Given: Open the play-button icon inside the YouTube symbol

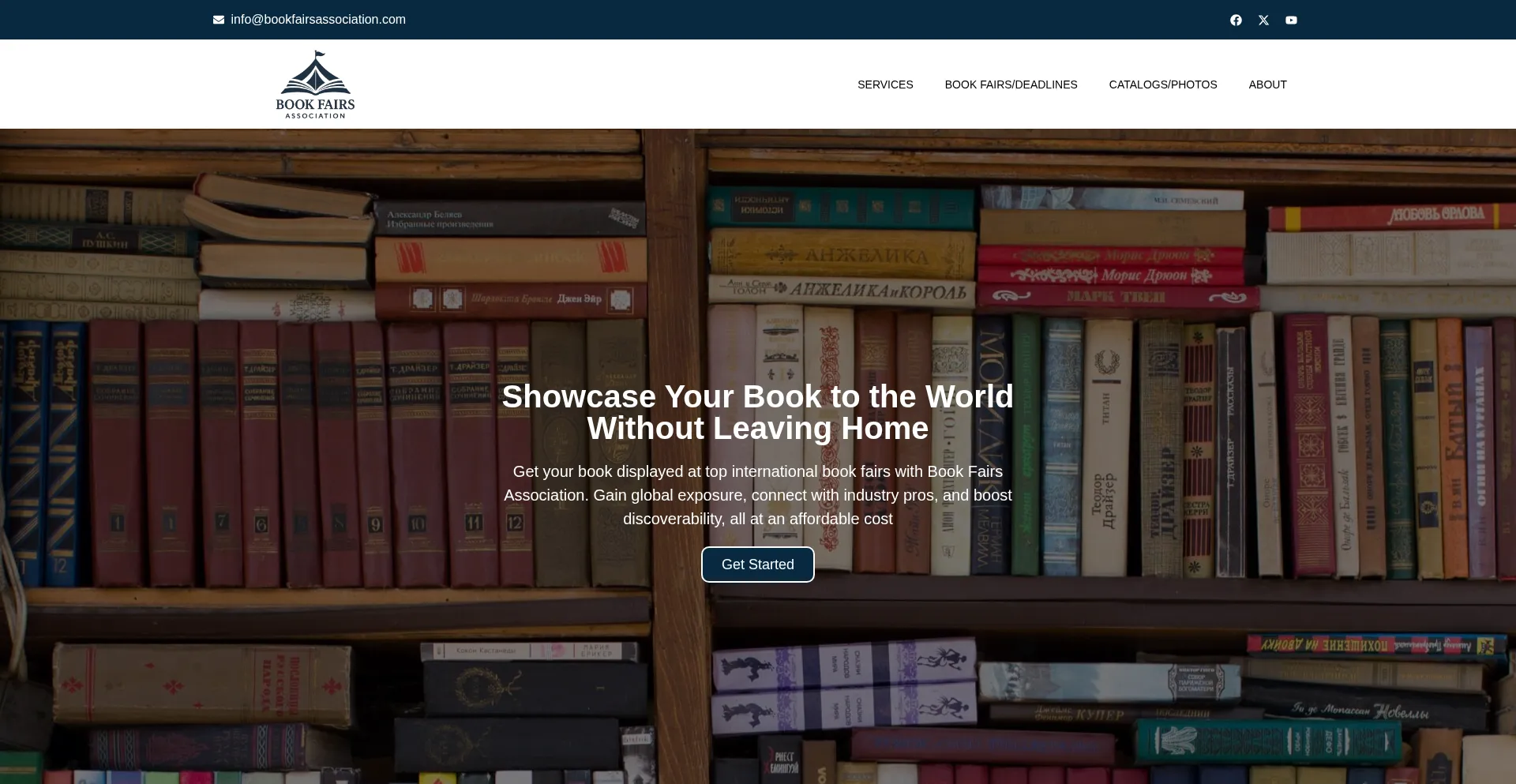Looking at the screenshot, I should (x=1292, y=20).
